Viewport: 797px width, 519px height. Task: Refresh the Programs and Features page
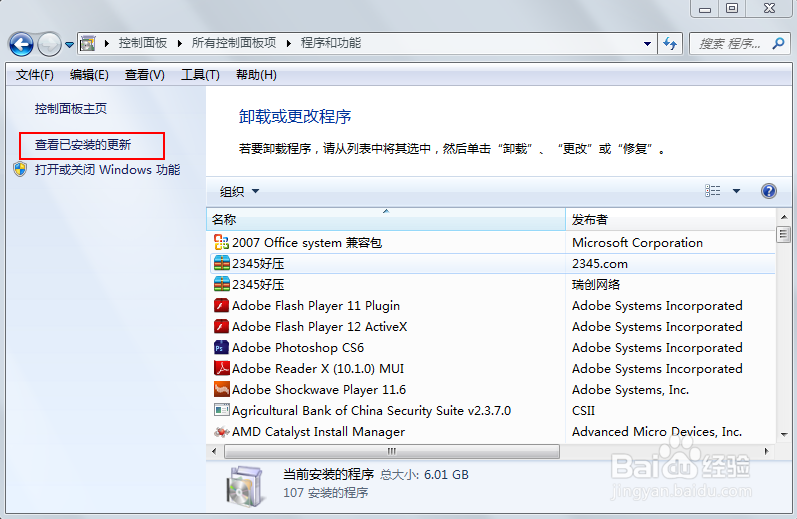point(670,44)
